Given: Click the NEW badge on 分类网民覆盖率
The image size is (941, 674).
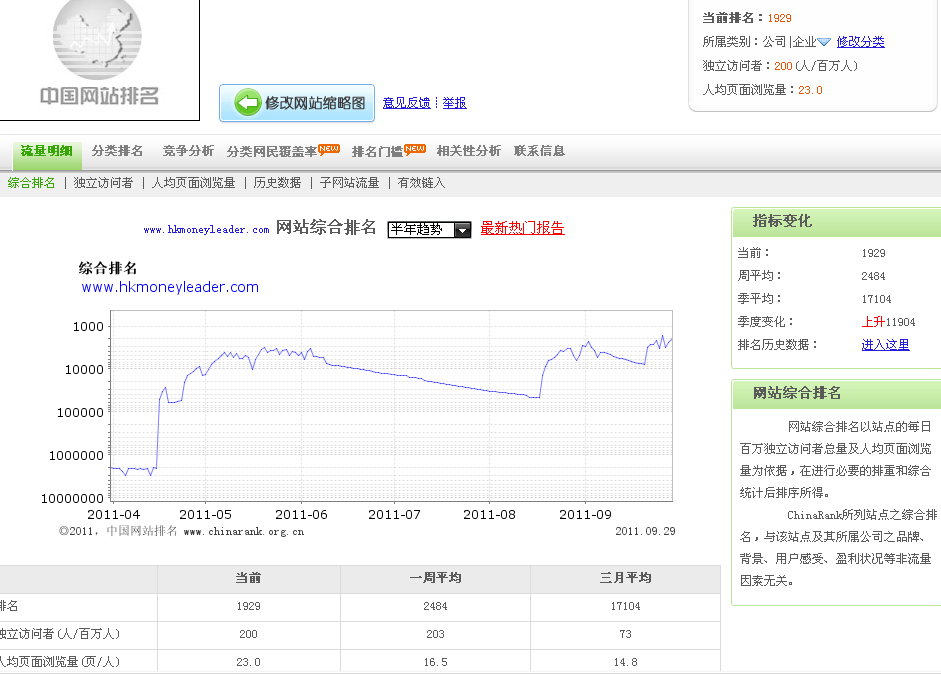Looking at the screenshot, I should click(x=329, y=149).
